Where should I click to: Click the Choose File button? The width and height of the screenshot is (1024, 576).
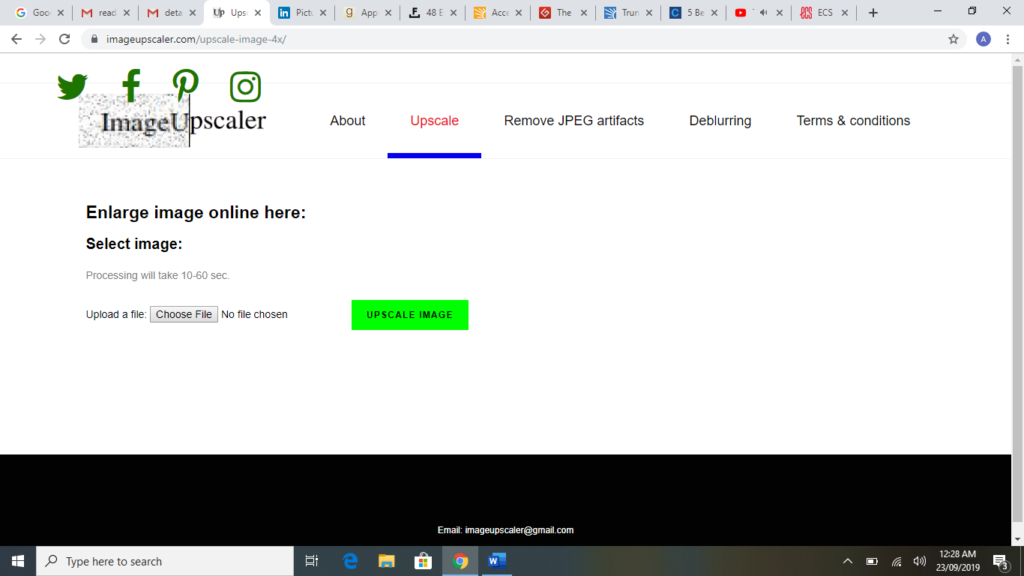[x=184, y=313]
